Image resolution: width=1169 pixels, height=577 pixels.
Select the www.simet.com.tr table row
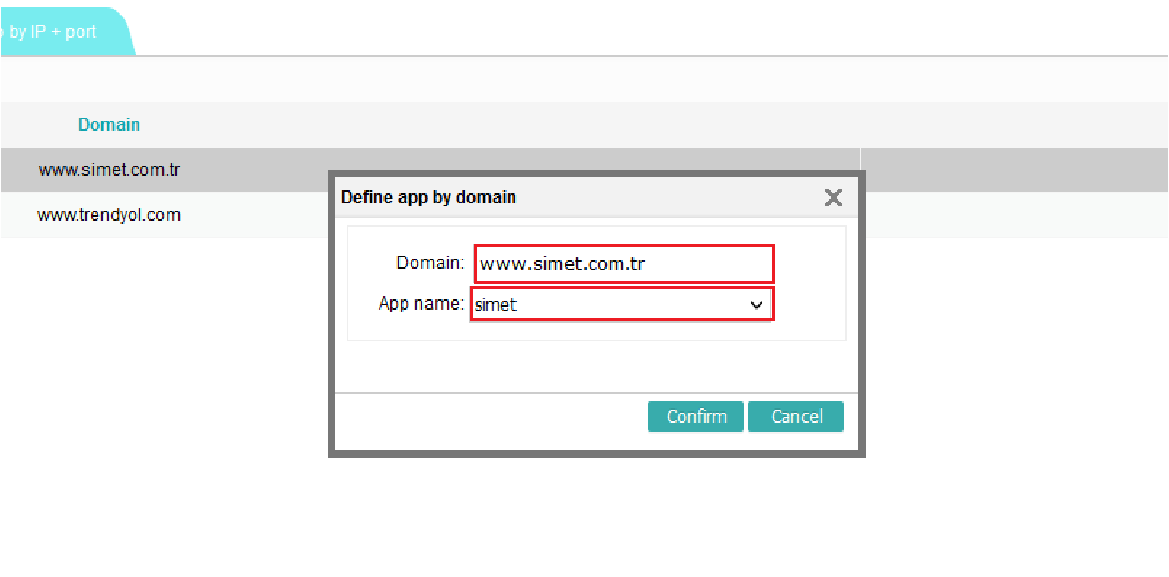point(109,170)
